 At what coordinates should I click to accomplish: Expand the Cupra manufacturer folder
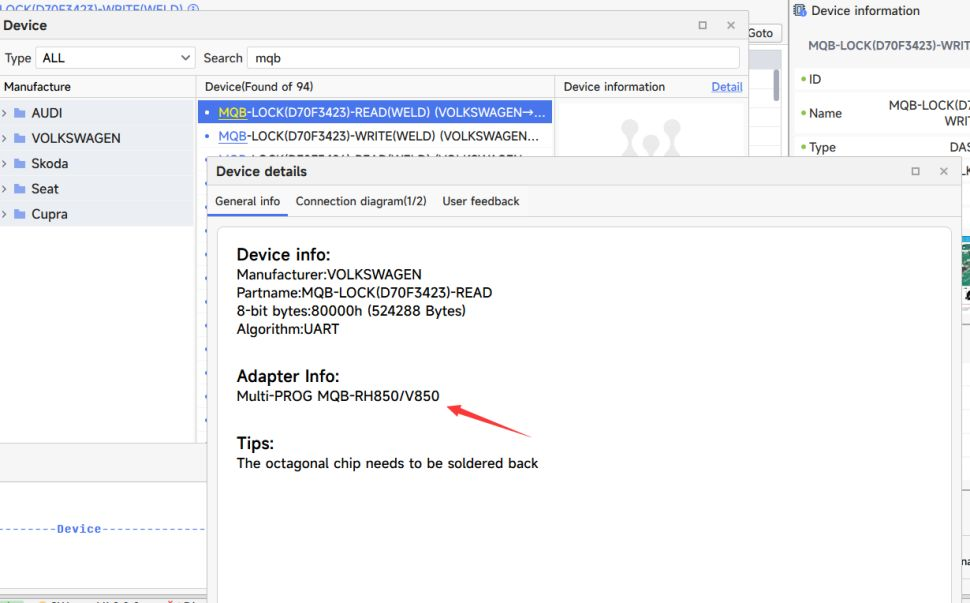click(x=4, y=215)
